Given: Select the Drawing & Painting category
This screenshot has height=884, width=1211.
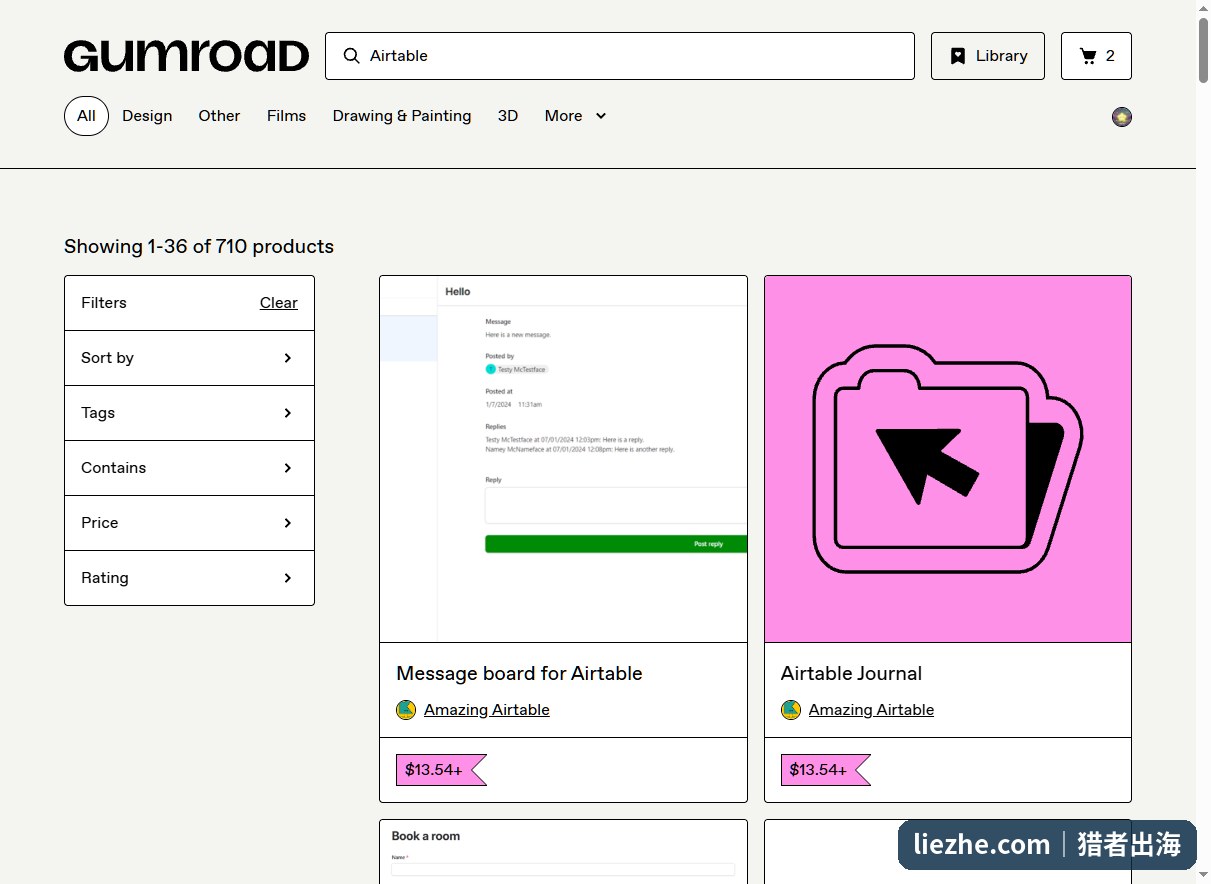Looking at the screenshot, I should tap(402, 116).
